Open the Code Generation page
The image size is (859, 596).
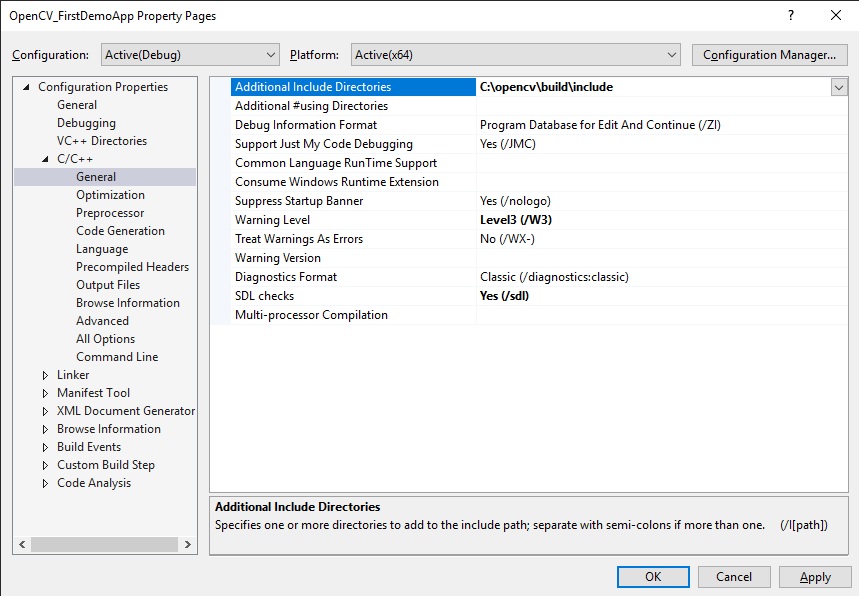tap(120, 231)
